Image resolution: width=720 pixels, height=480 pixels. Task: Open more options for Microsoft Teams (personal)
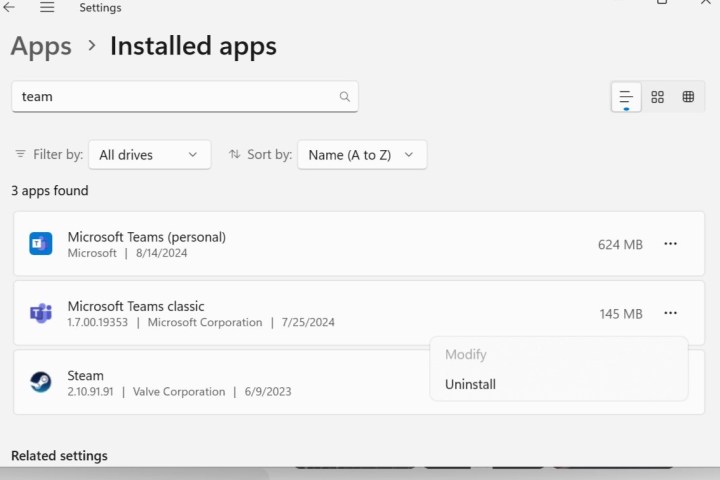click(670, 244)
